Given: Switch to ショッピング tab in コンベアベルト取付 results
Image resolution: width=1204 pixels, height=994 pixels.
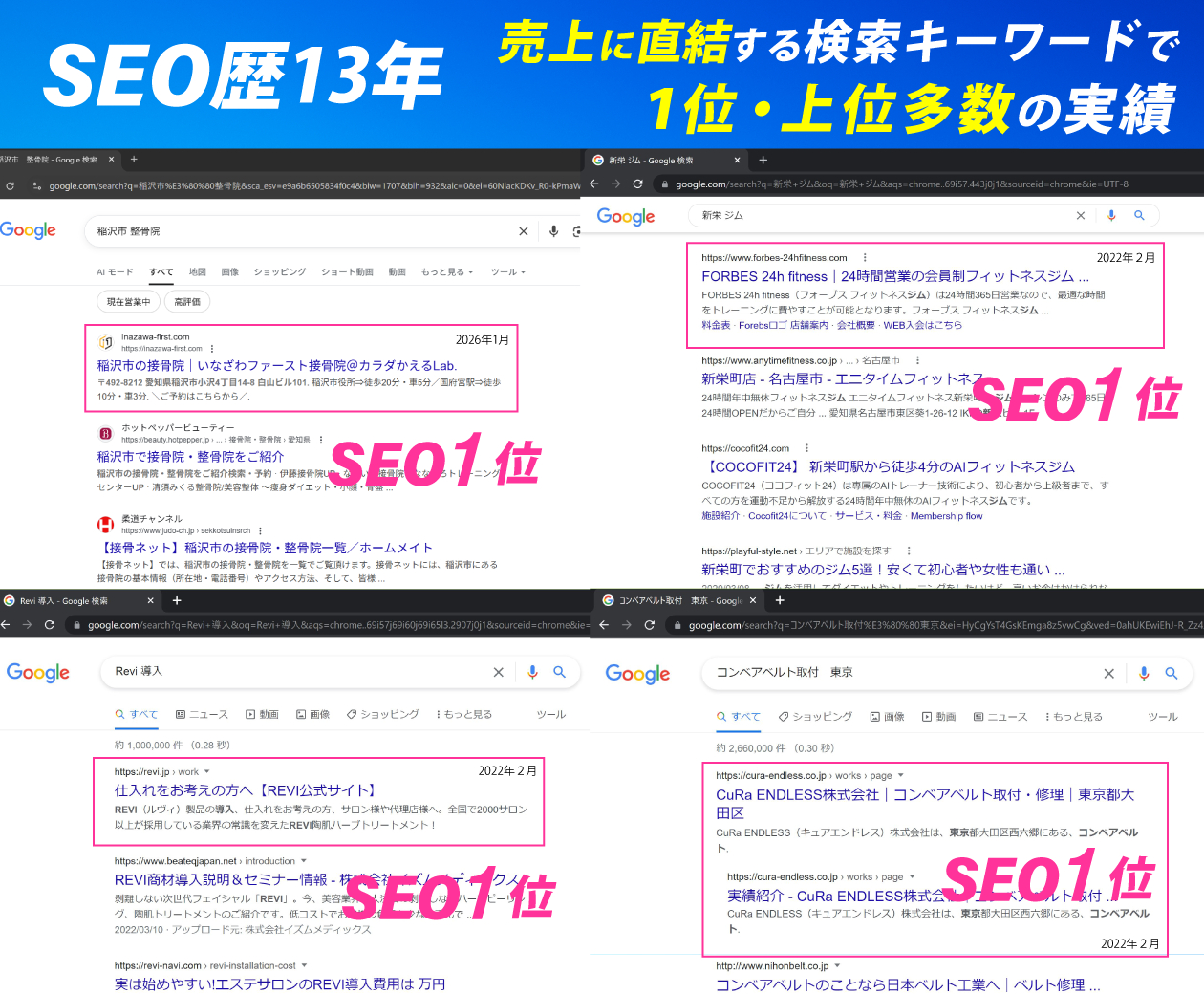Looking at the screenshot, I should click(x=815, y=716).
